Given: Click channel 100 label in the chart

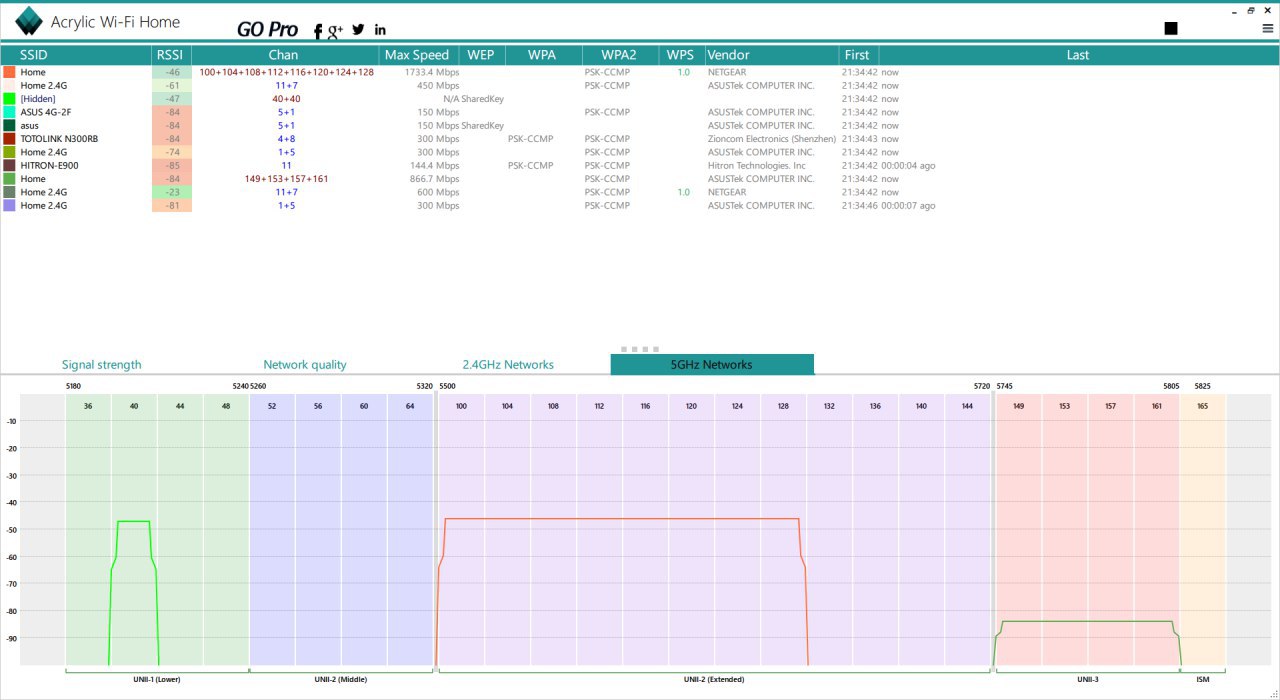Looking at the screenshot, I should (x=461, y=406).
